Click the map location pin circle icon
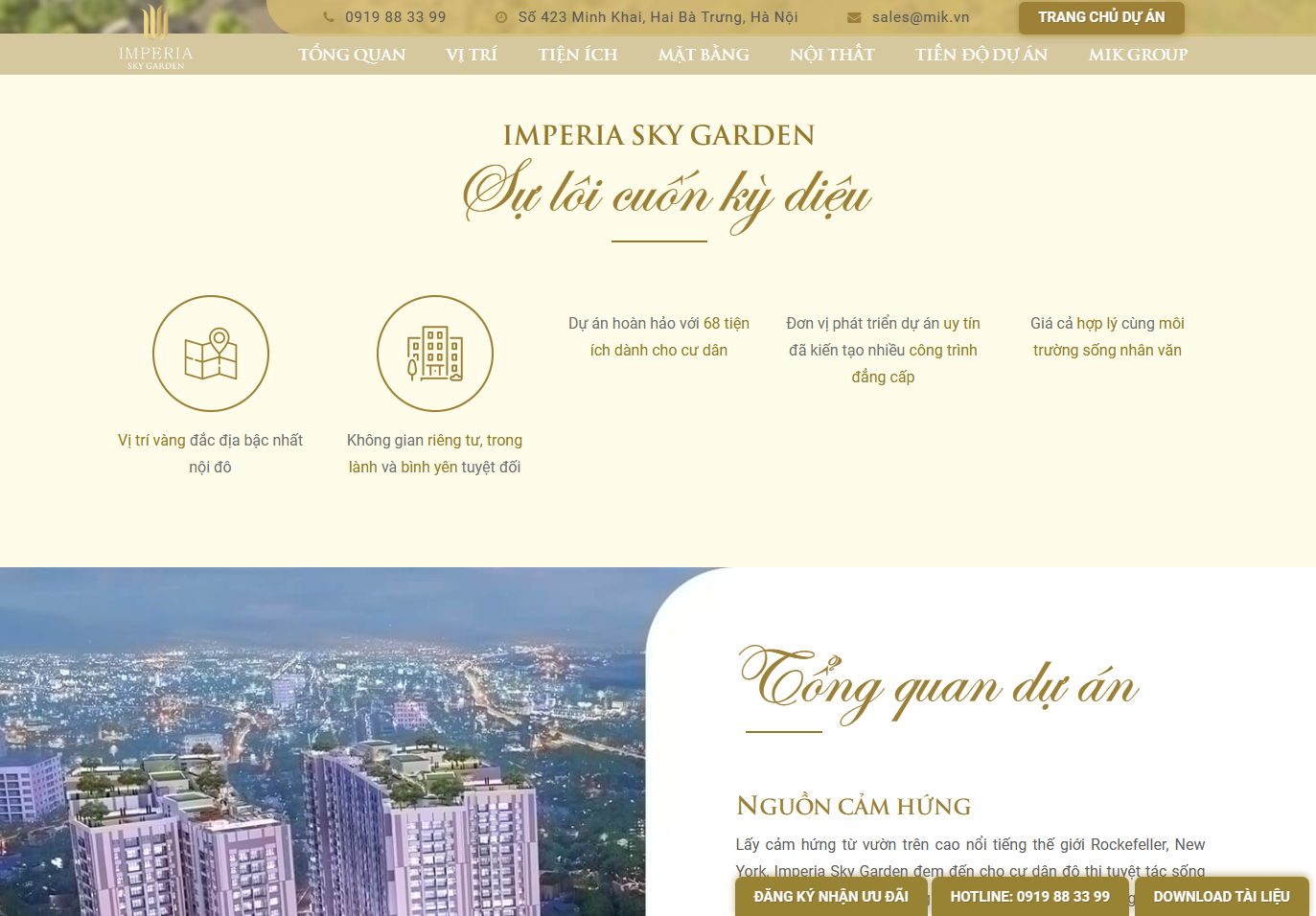Screen dimensions: 1316x916 [x=211, y=354]
